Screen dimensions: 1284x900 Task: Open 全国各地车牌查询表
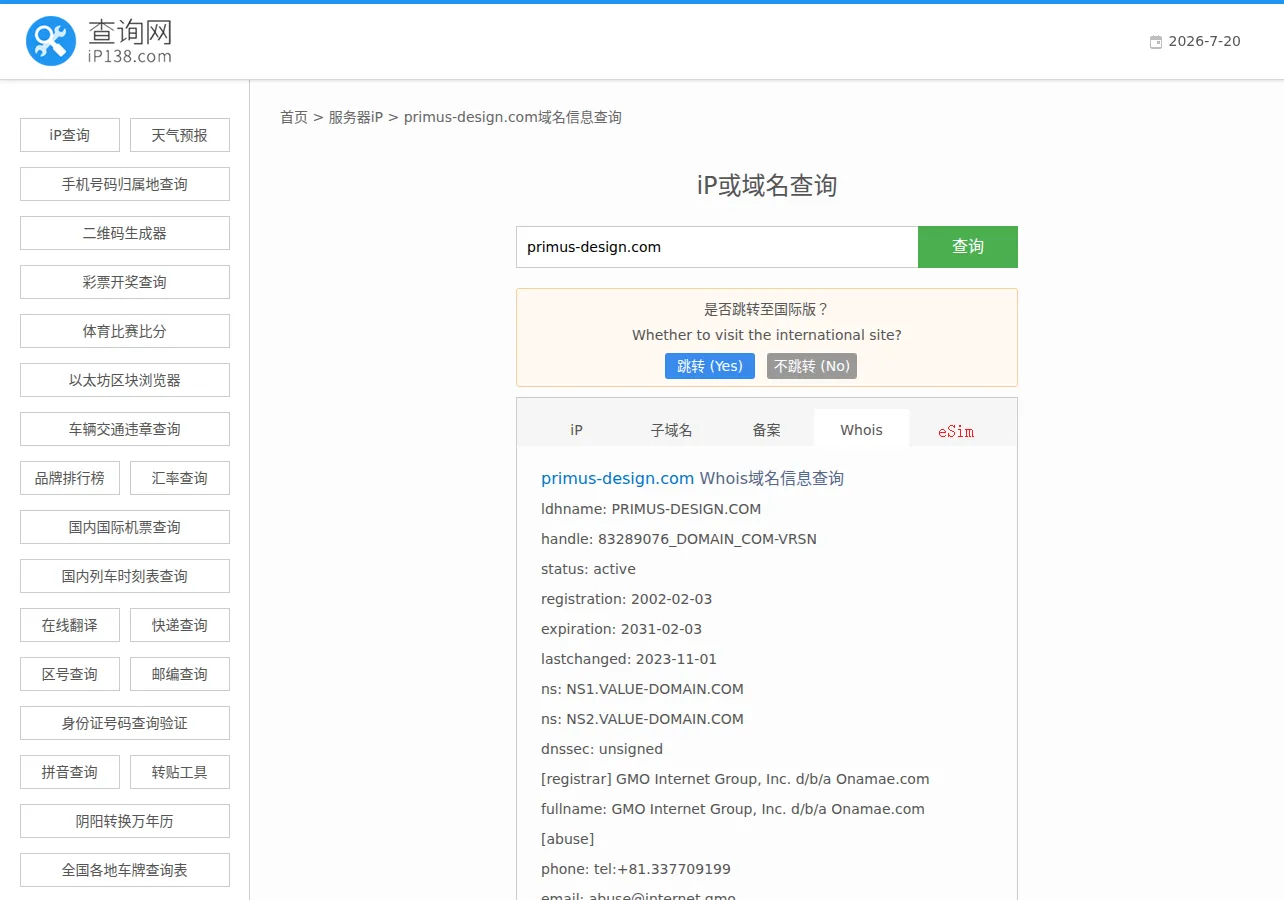click(125, 870)
